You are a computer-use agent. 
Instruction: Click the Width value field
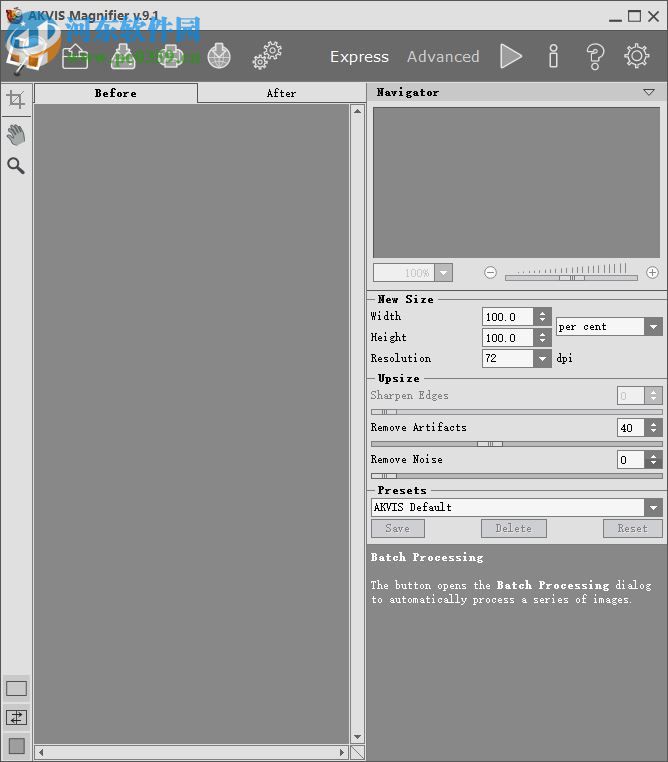coord(508,317)
